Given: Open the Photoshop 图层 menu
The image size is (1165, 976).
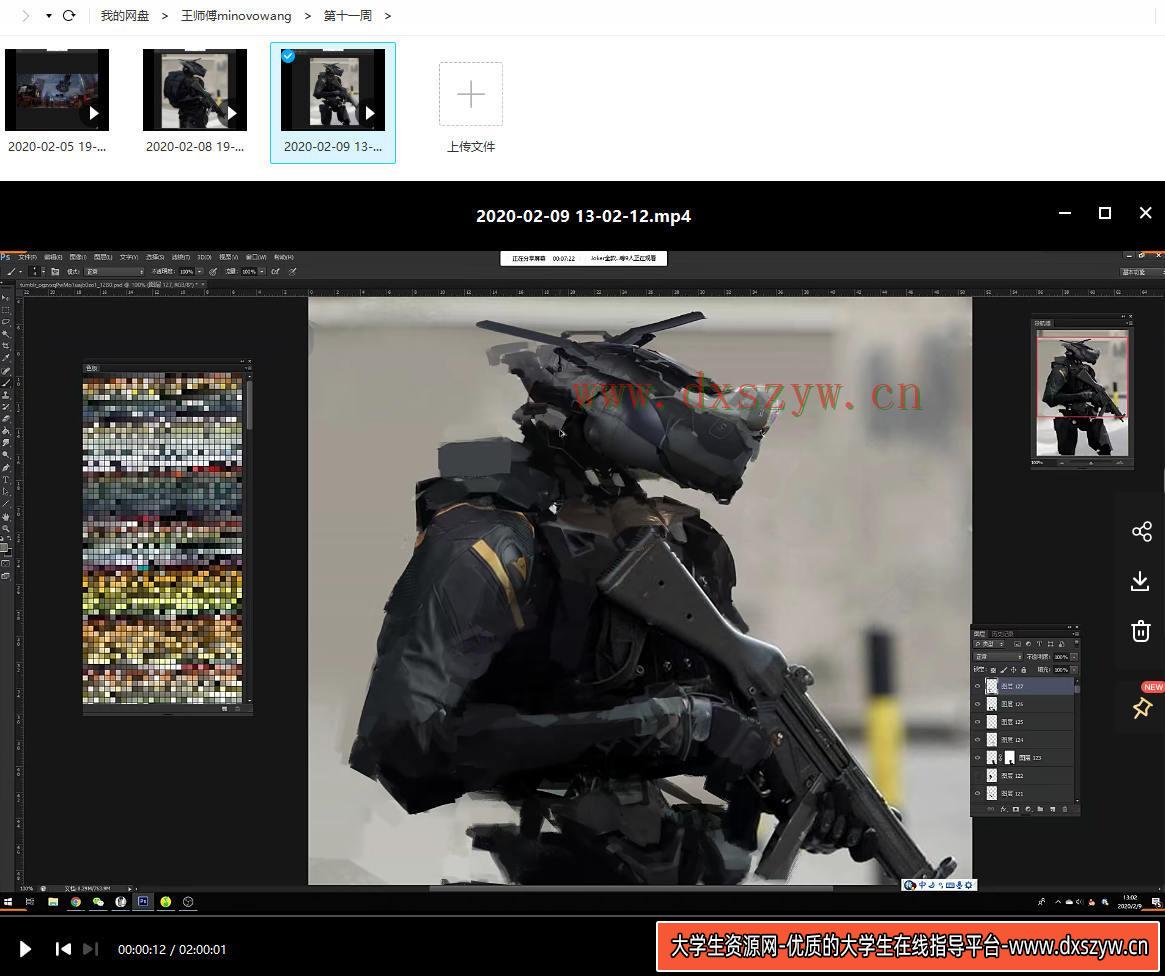Looking at the screenshot, I should coord(103,257).
